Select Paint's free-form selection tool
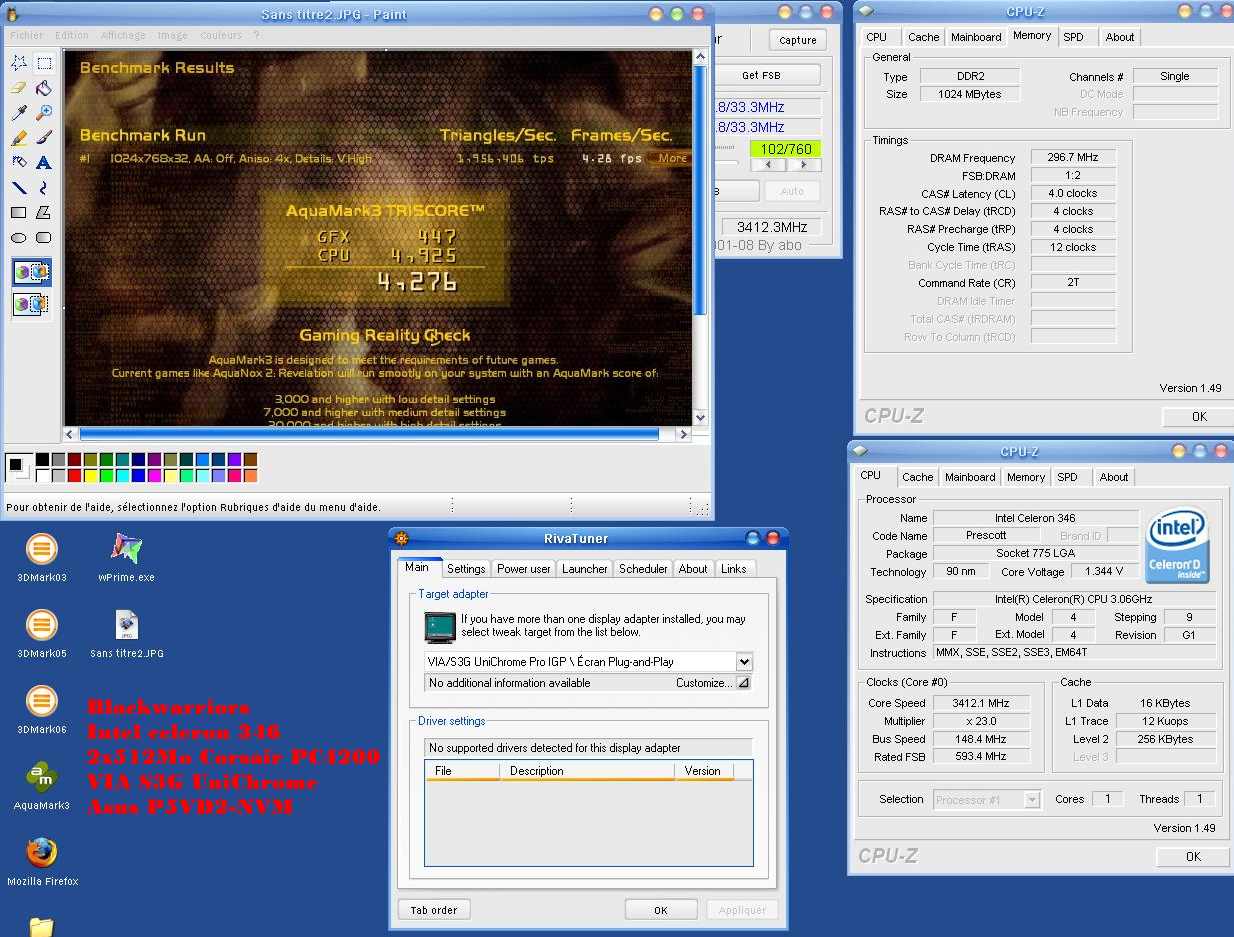The image size is (1234, 937). coord(19,63)
